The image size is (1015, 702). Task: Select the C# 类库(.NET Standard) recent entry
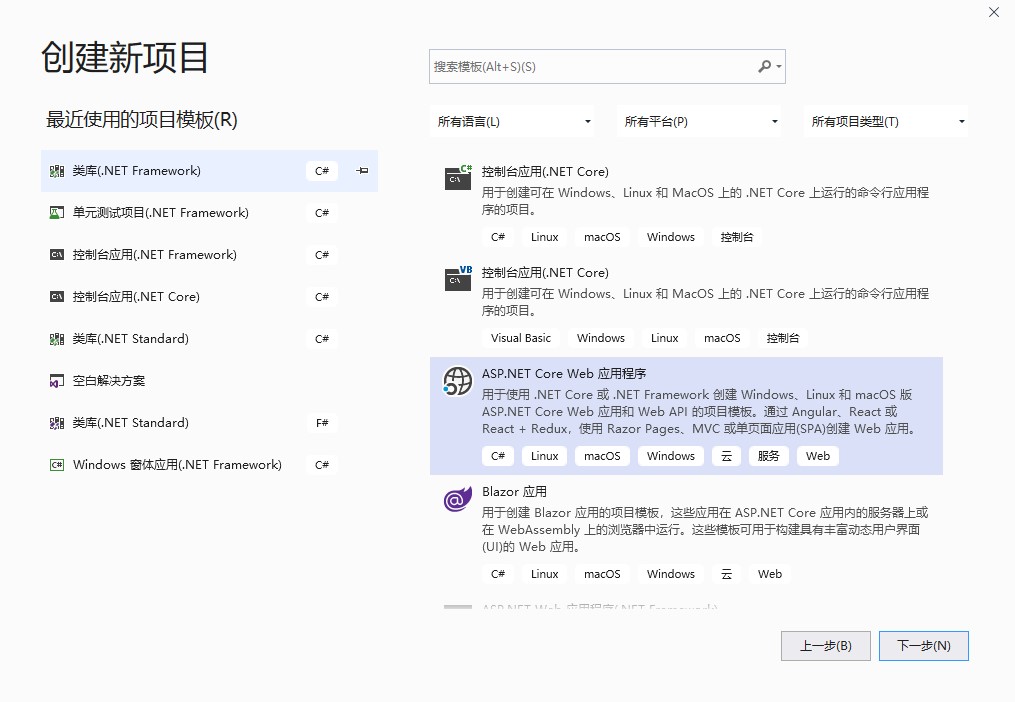pos(209,339)
